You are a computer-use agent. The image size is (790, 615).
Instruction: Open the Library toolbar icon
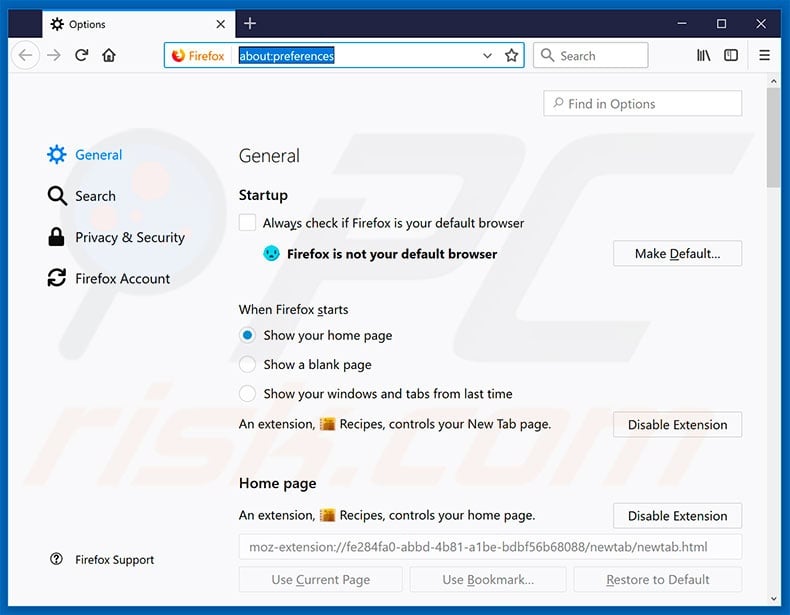(703, 55)
